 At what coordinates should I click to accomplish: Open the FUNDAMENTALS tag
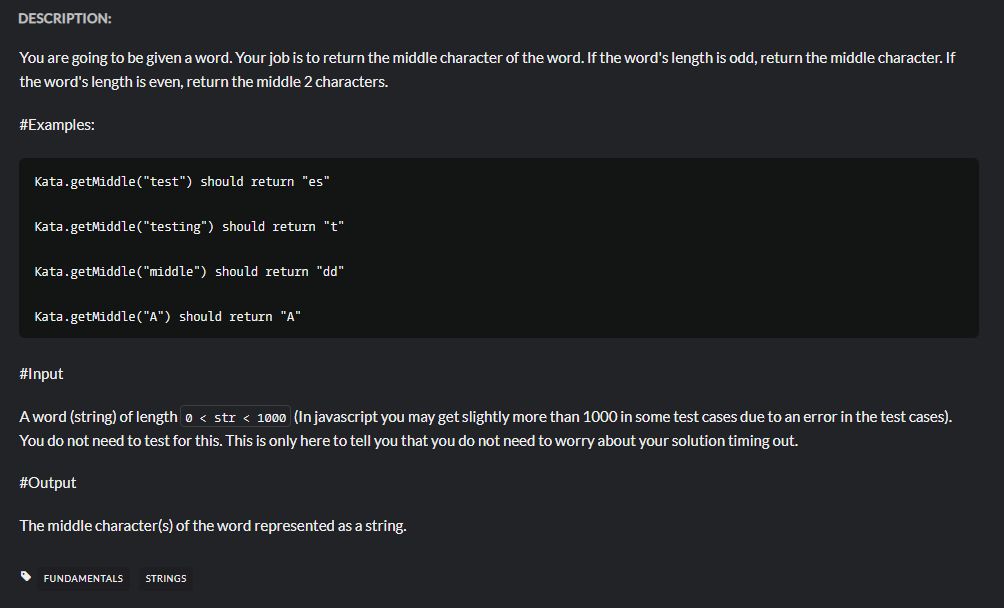pos(83,579)
